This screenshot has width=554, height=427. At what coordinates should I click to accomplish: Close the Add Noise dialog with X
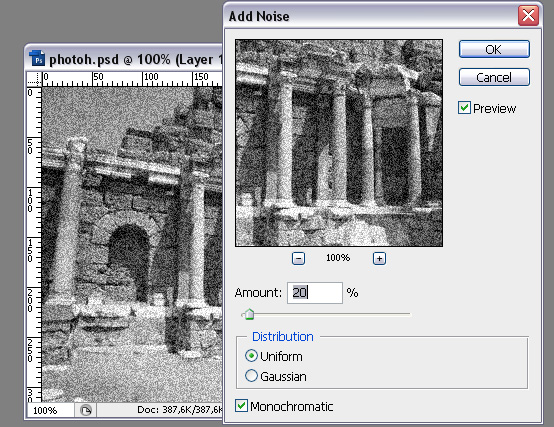[528, 16]
